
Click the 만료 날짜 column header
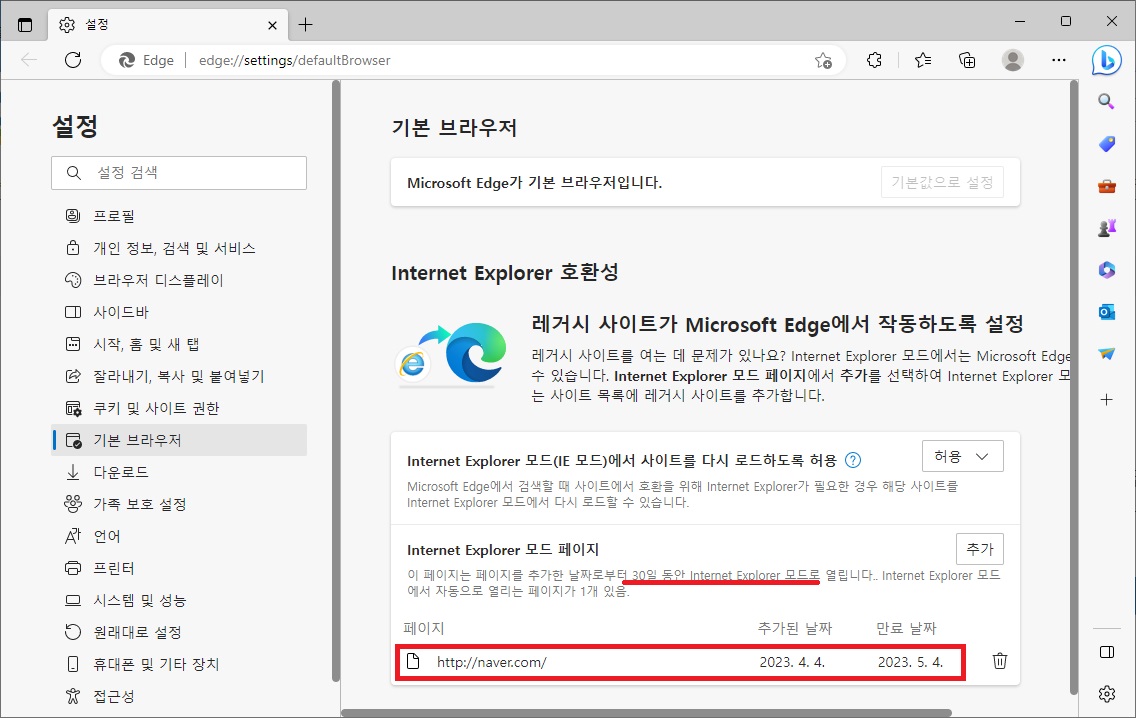click(906, 628)
